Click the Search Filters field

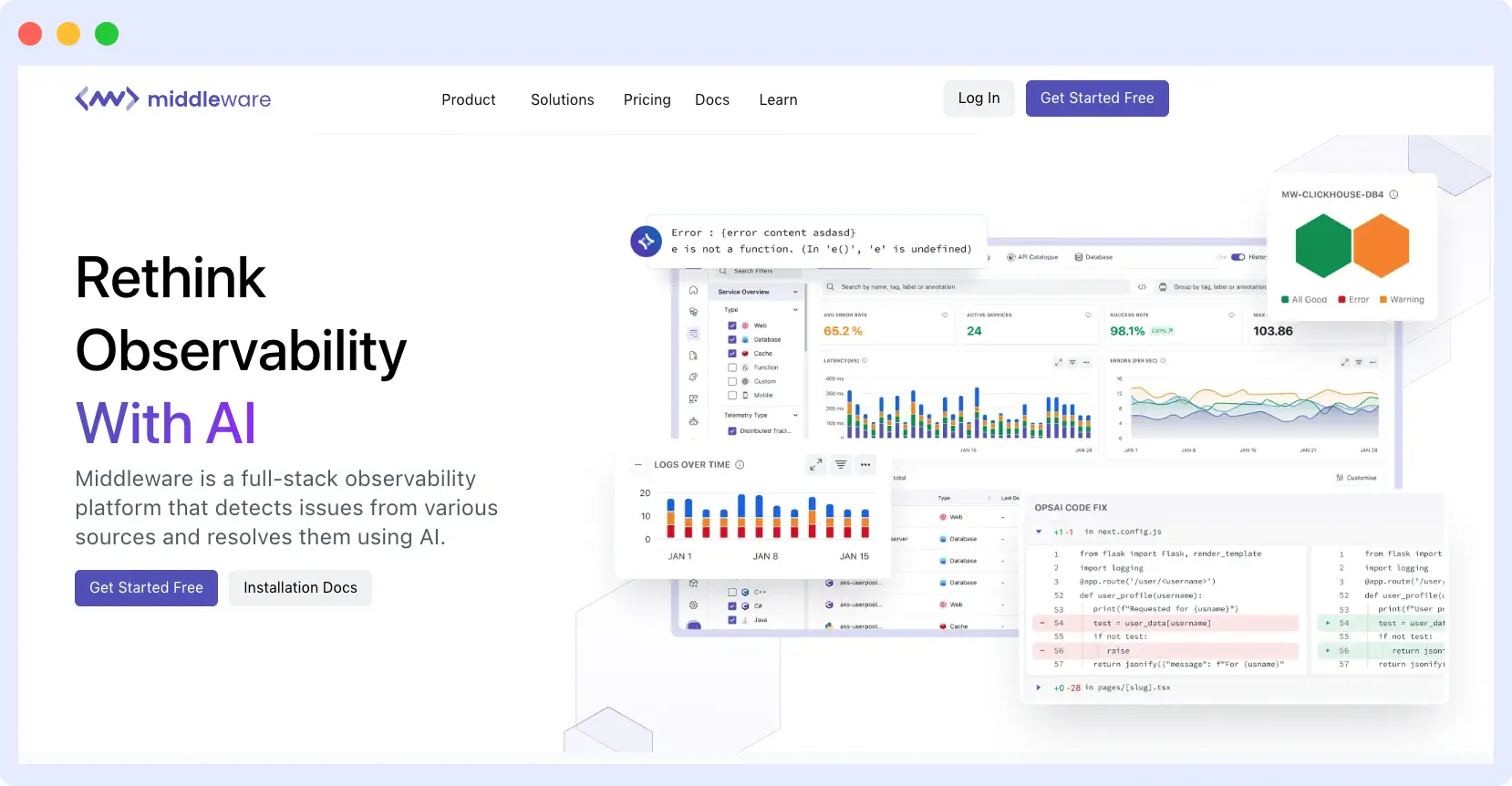[757, 271]
